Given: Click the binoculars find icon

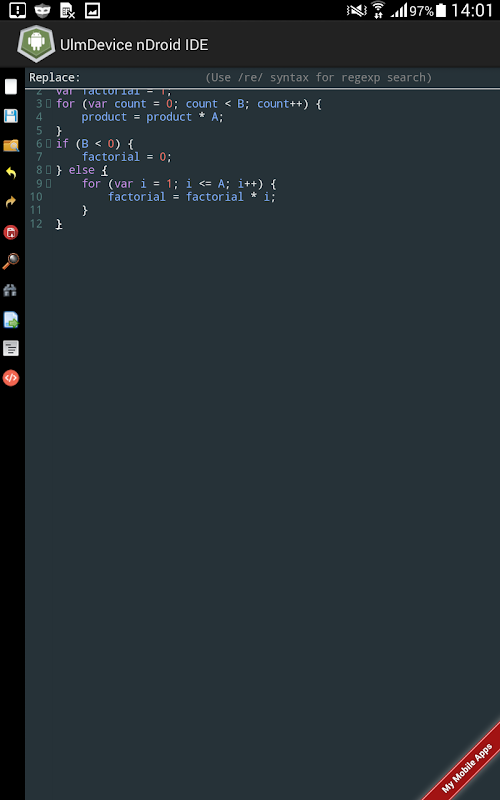Looking at the screenshot, I should coord(10,290).
